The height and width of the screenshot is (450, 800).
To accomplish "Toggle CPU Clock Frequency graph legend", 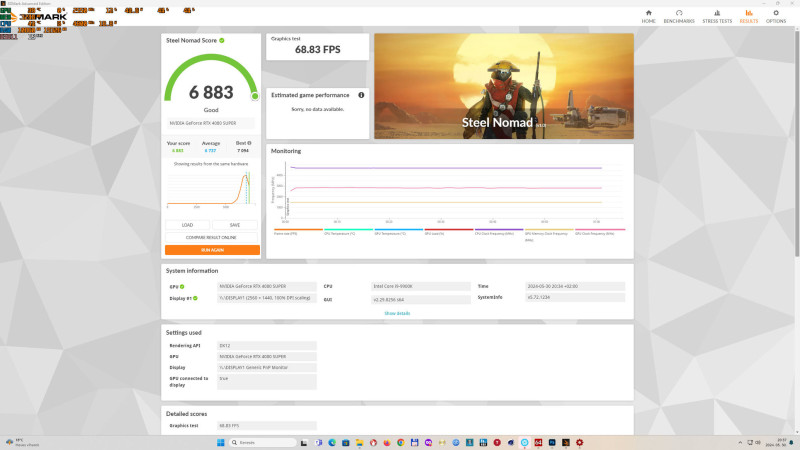I will pos(499,232).
